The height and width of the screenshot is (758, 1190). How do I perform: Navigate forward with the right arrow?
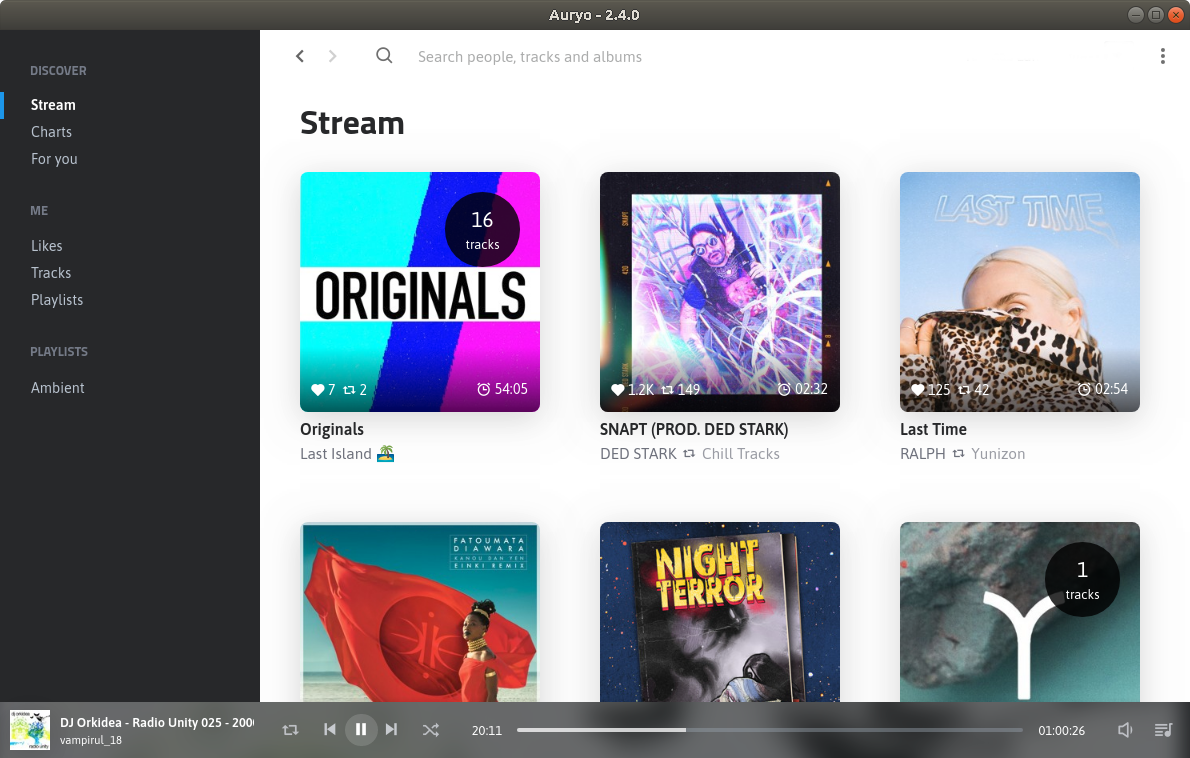click(333, 56)
